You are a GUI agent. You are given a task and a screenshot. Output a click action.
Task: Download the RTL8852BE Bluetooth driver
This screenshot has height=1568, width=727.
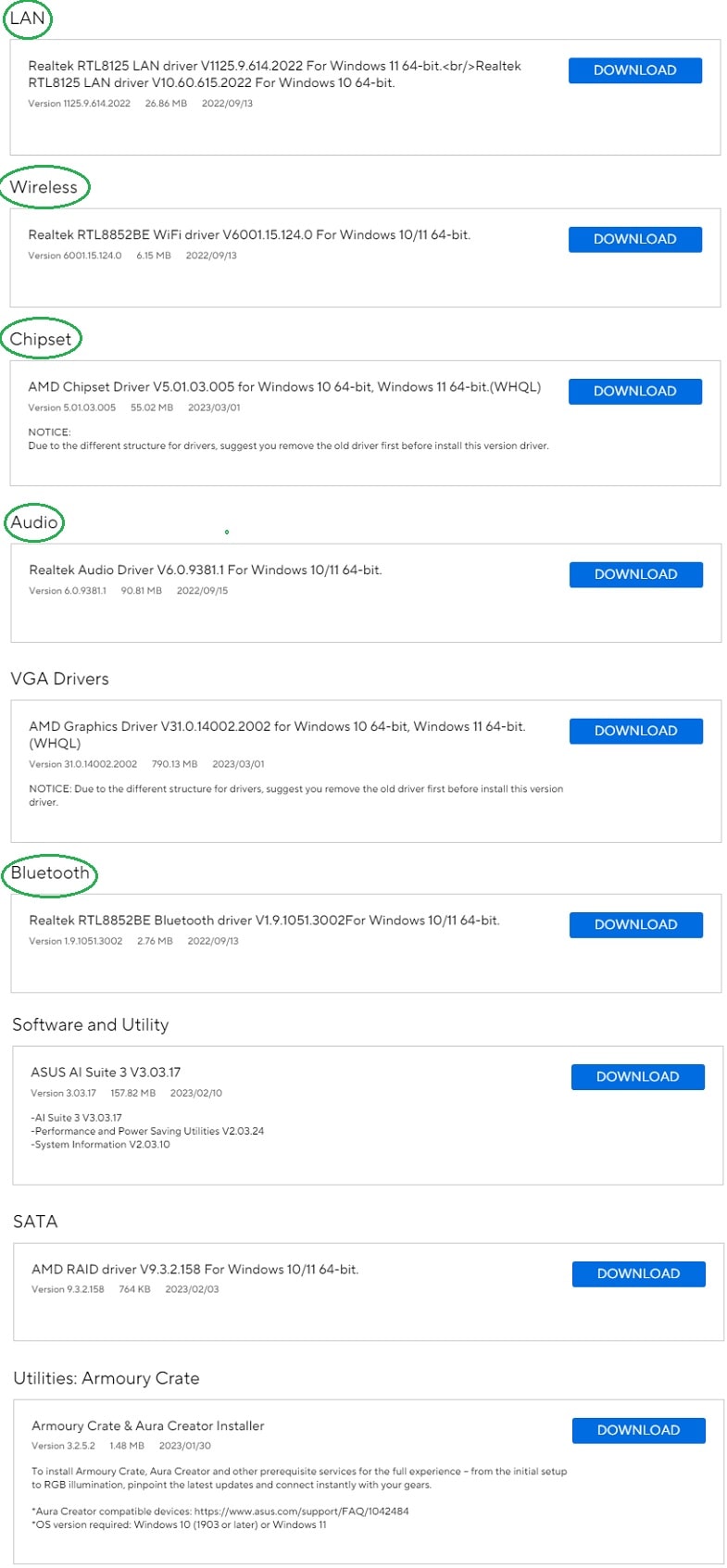tap(635, 924)
